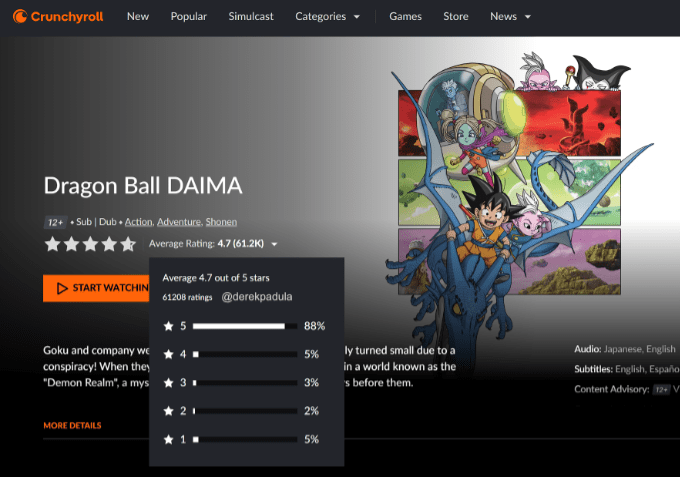Click the fourth rating star
The width and height of the screenshot is (680, 477).
(109, 244)
